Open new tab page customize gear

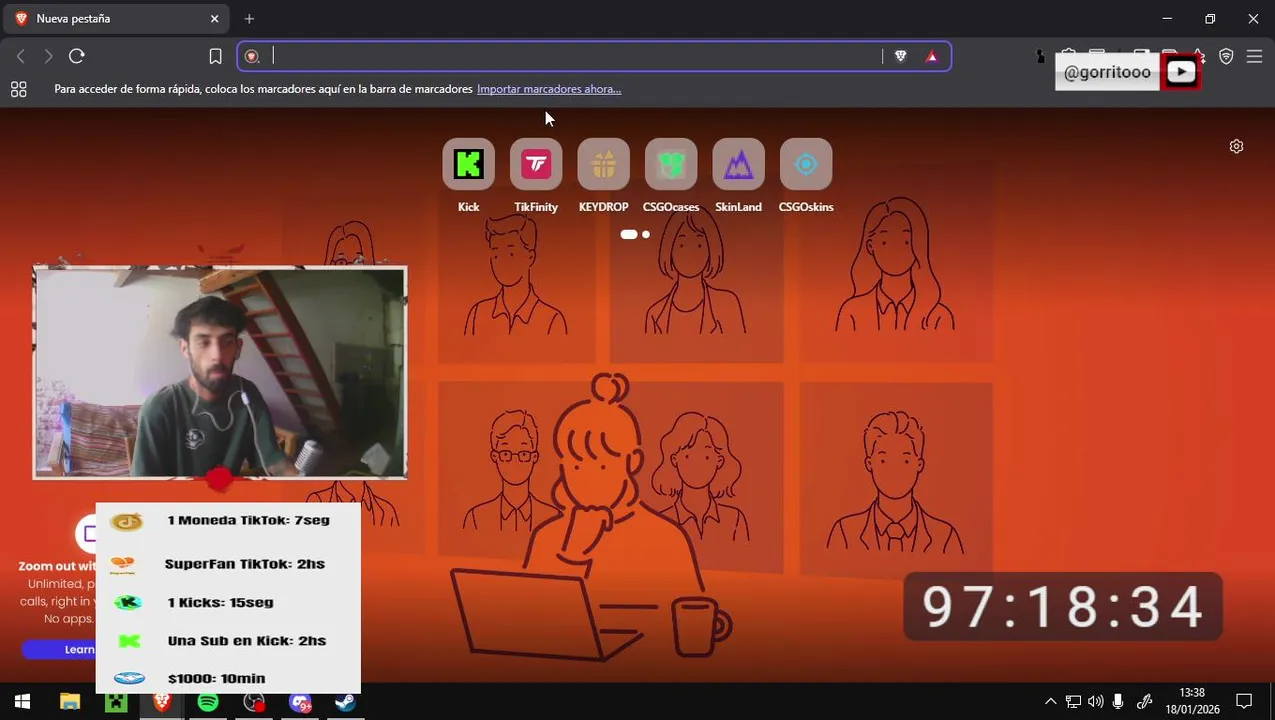(1236, 146)
